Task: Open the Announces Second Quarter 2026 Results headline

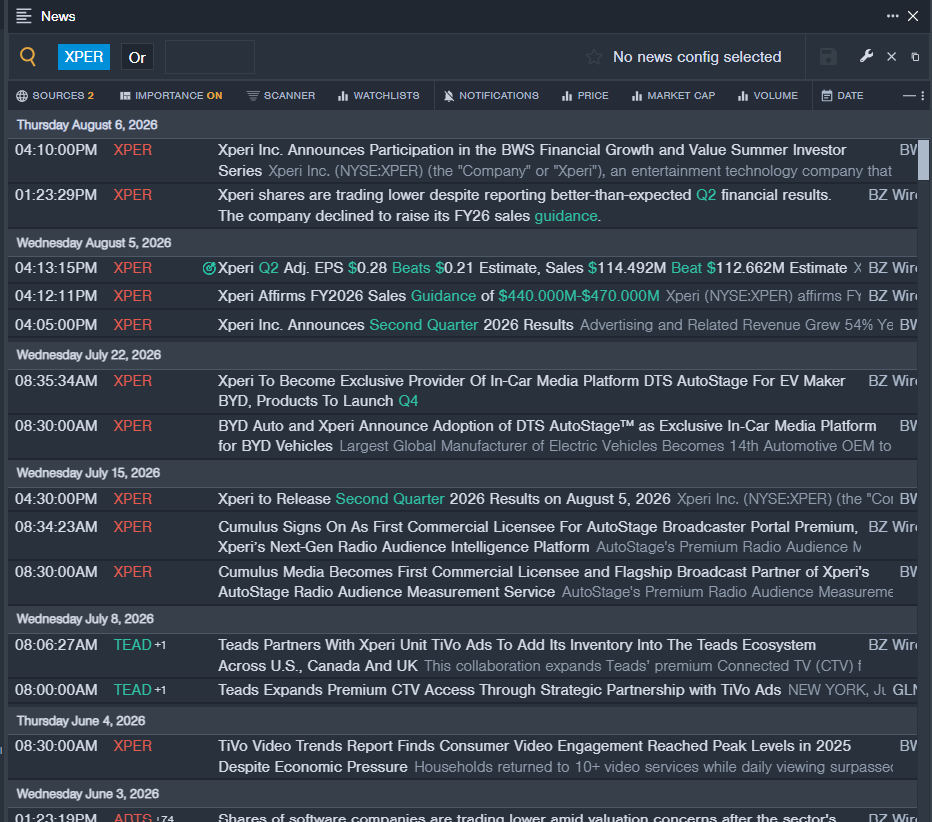Action: pos(395,325)
